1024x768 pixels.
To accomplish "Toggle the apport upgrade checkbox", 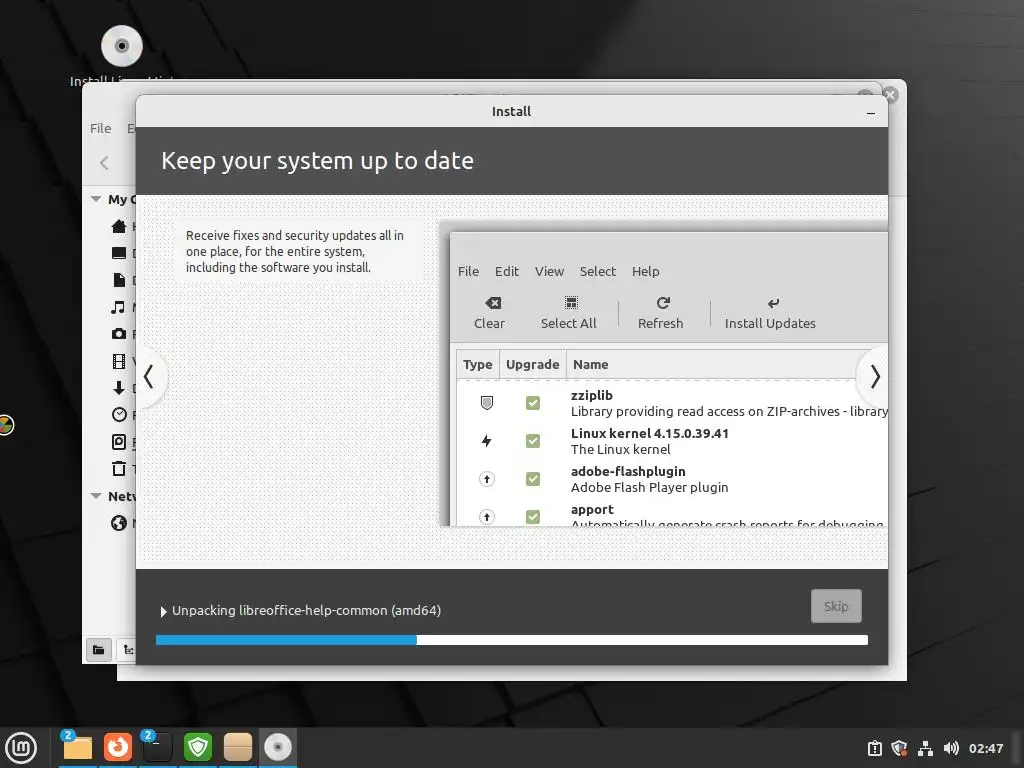I will [x=533, y=517].
